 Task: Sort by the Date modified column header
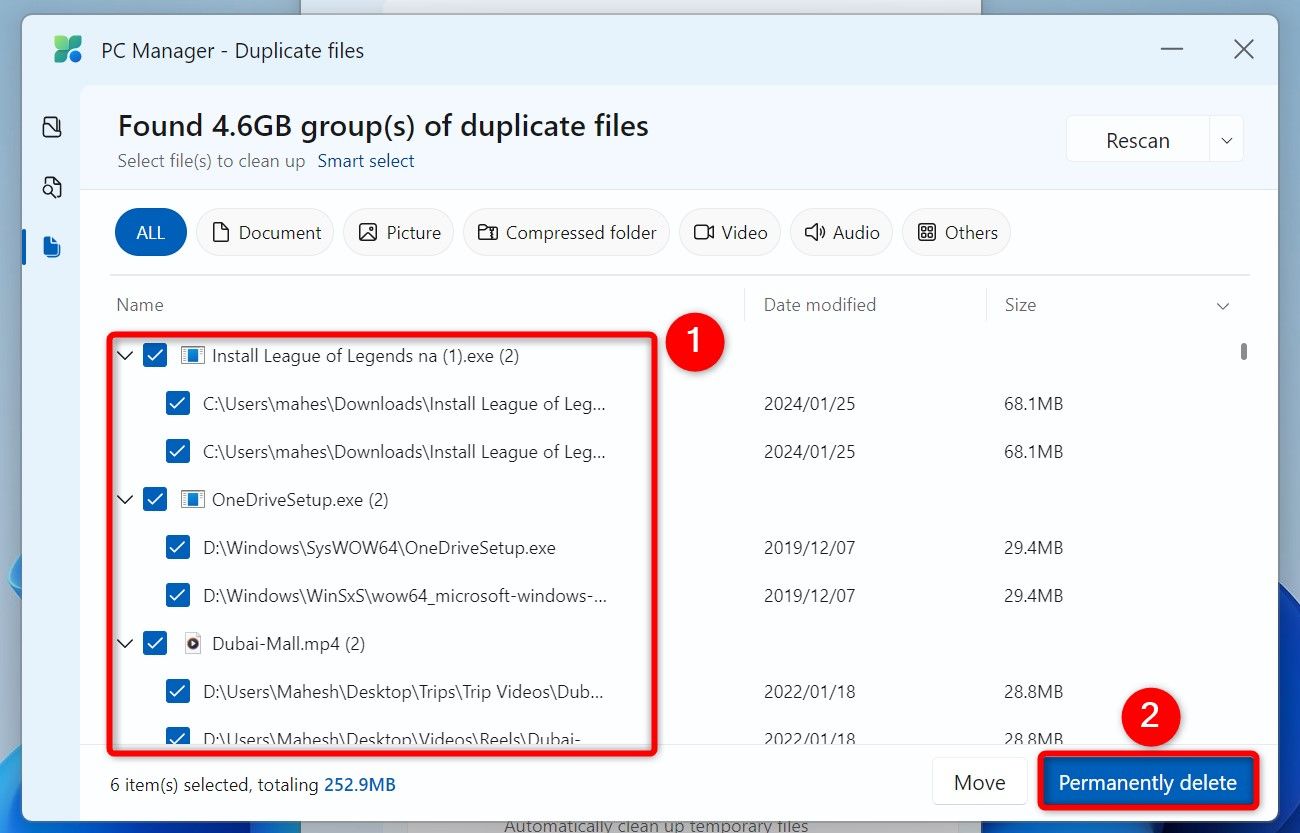click(x=820, y=305)
